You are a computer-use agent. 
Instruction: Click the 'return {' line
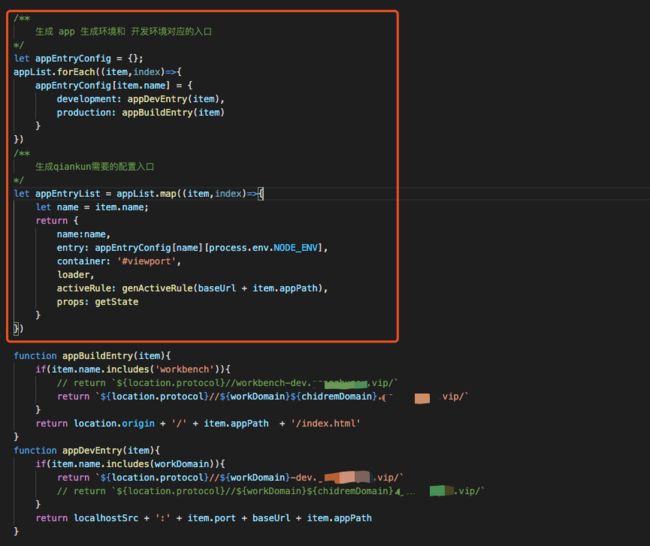tap(57, 221)
